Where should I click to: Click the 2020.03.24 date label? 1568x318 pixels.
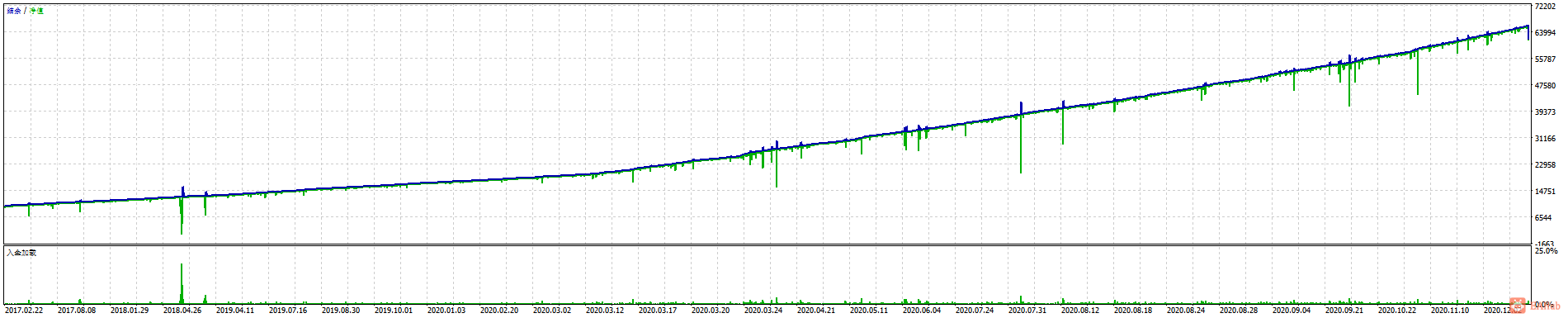tap(763, 311)
